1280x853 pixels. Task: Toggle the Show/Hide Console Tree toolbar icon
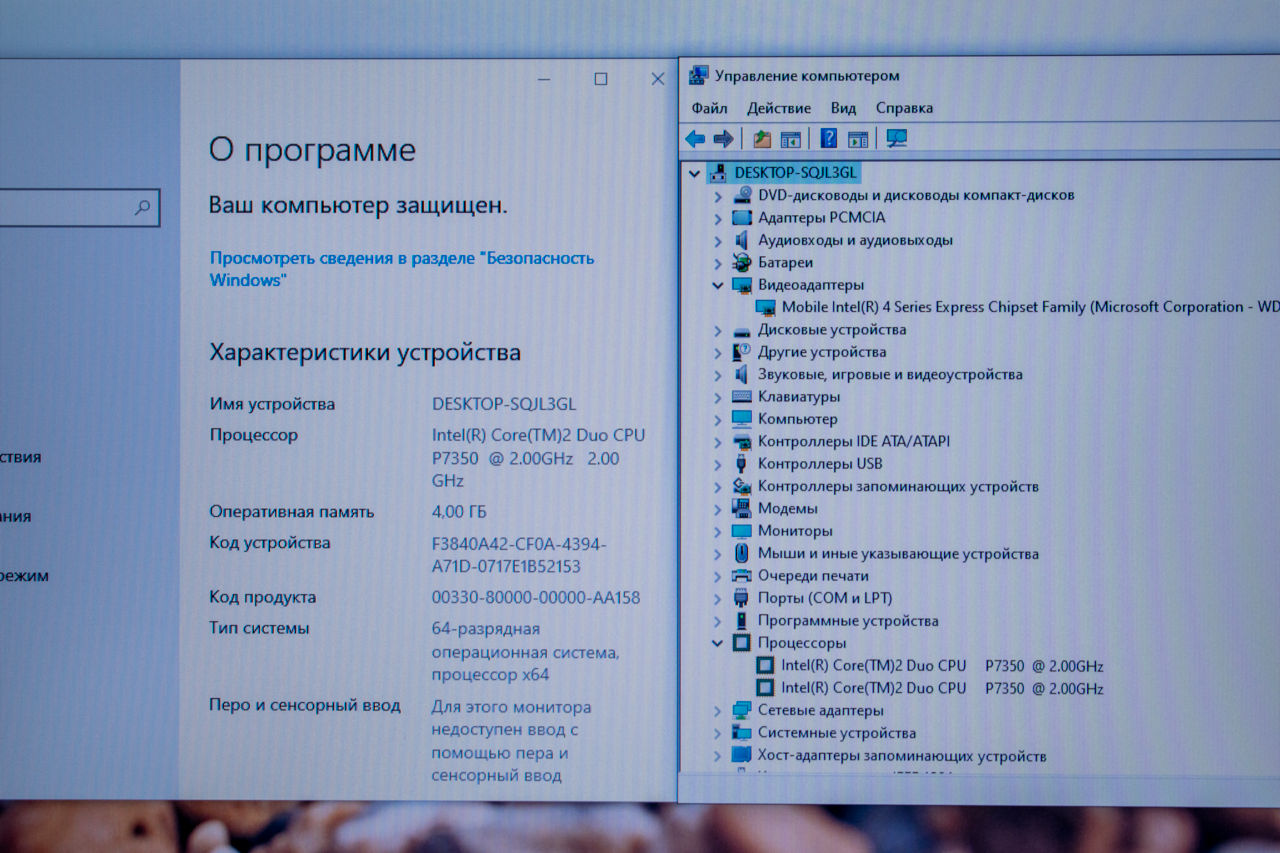(791, 139)
